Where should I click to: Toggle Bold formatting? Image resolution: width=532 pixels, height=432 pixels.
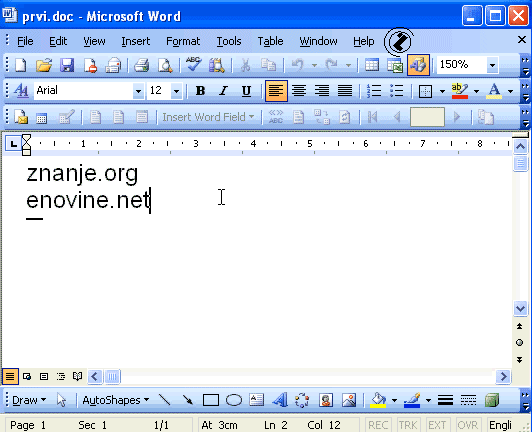(x=200, y=91)
